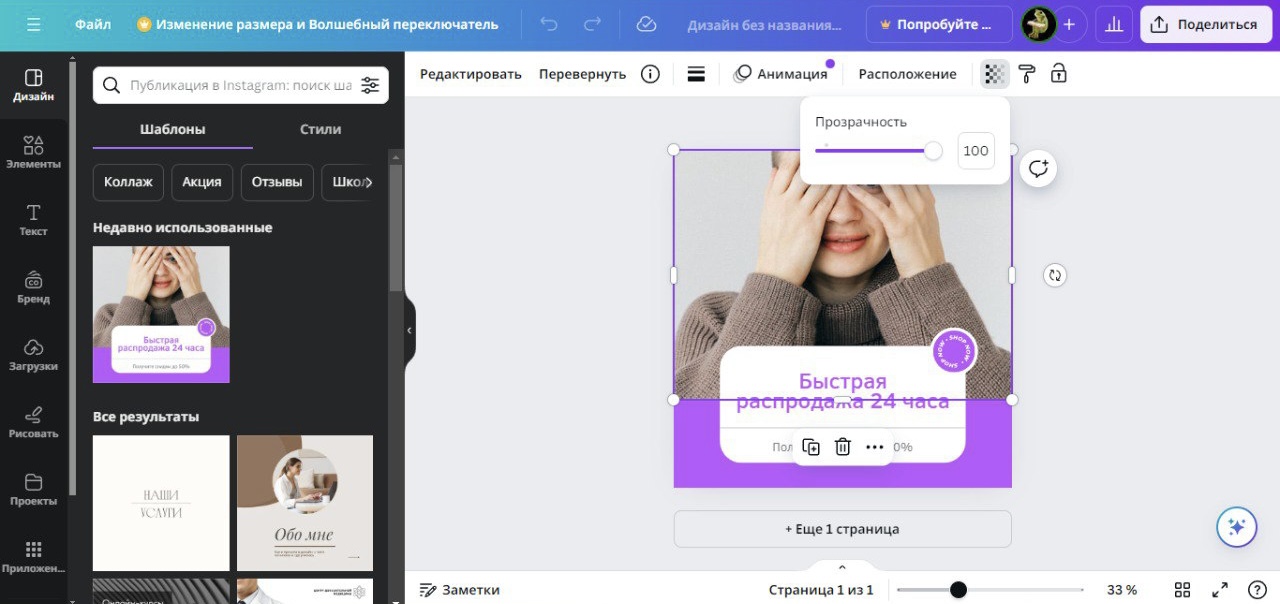
Task: Click the templates panel scrollbar
Action: click(x=396, y=227)
